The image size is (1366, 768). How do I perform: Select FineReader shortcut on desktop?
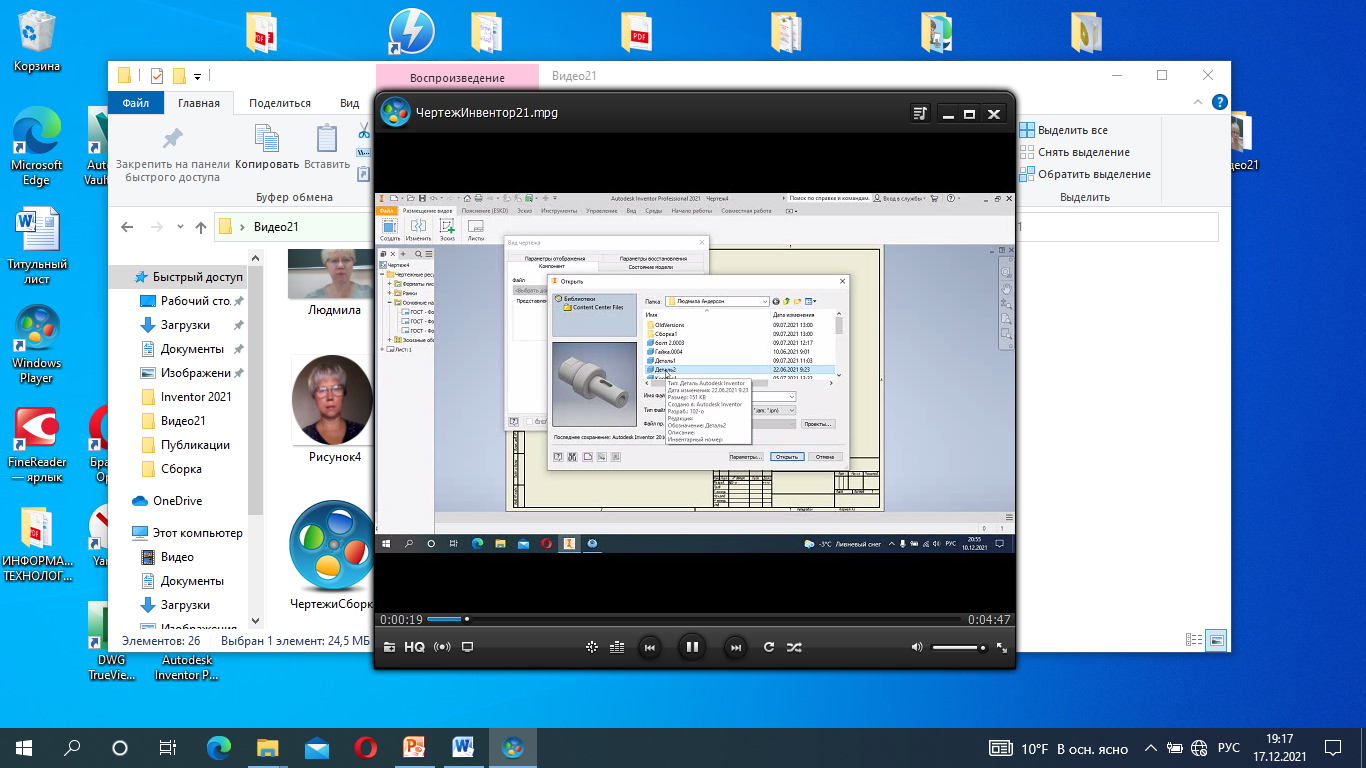(x=37, y=445)
